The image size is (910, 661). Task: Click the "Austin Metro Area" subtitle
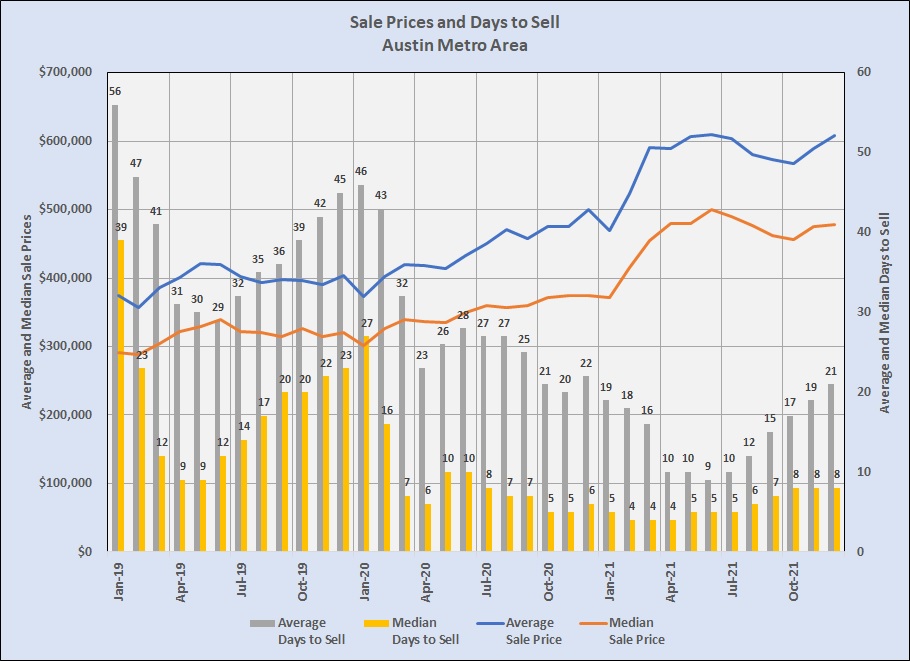tap(454, 44)
